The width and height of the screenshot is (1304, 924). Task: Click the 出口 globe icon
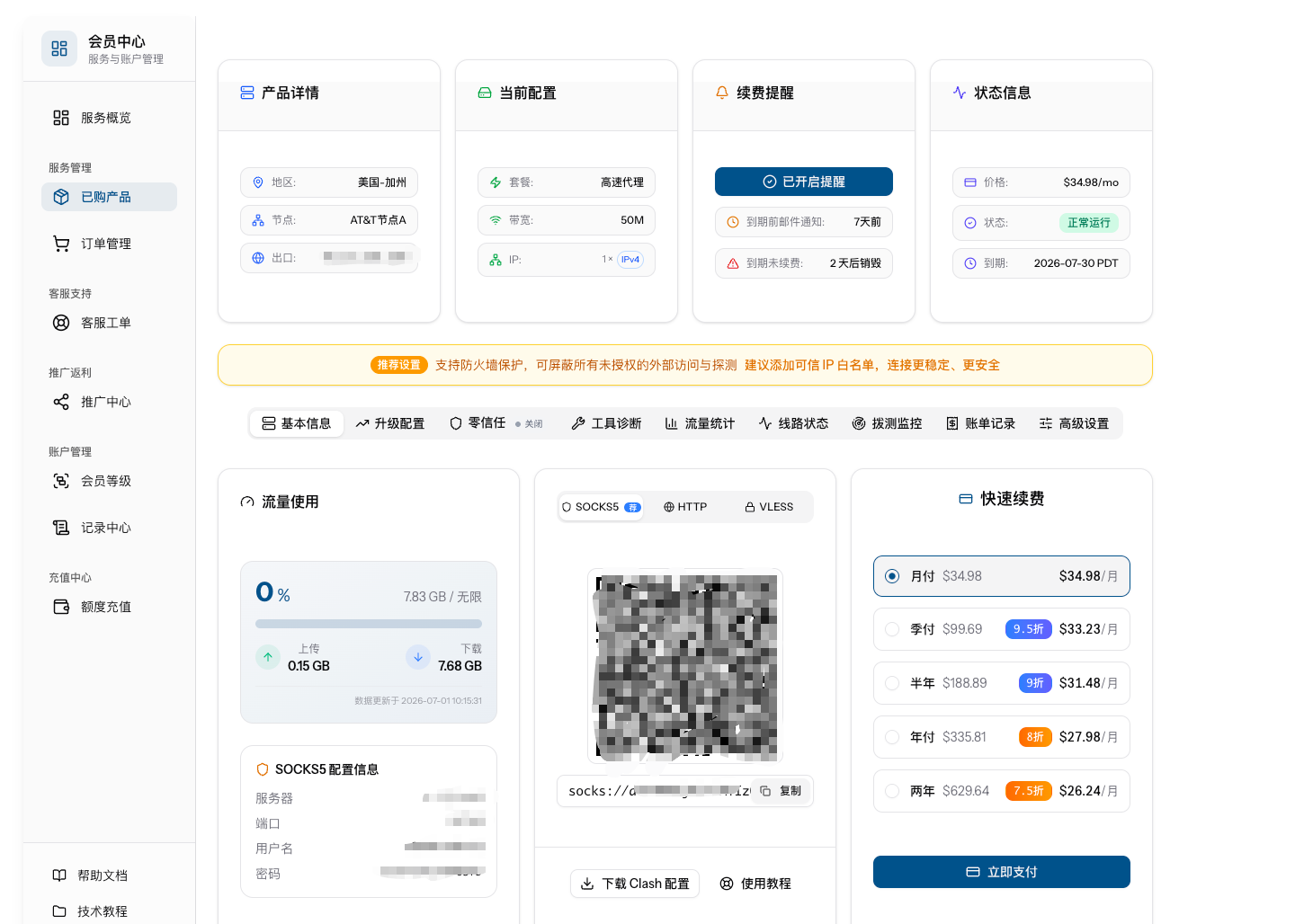click(258, 258)
